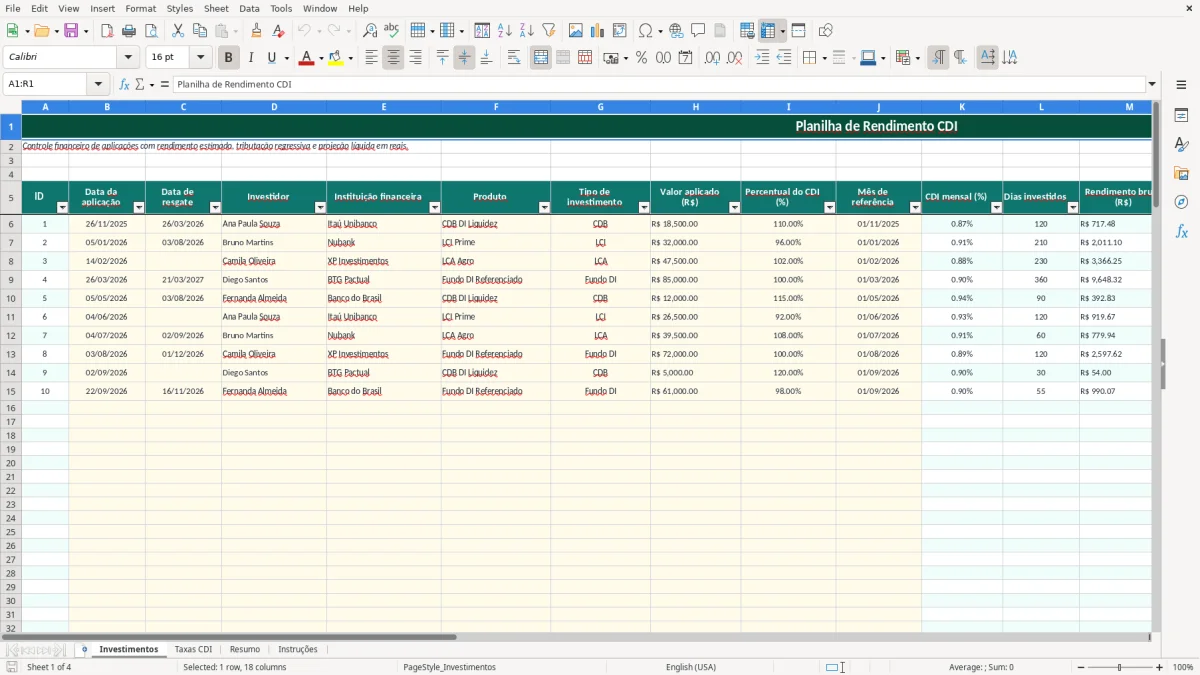Open the Tools menu
The image size is (1200, 675).
click(281, 8)
